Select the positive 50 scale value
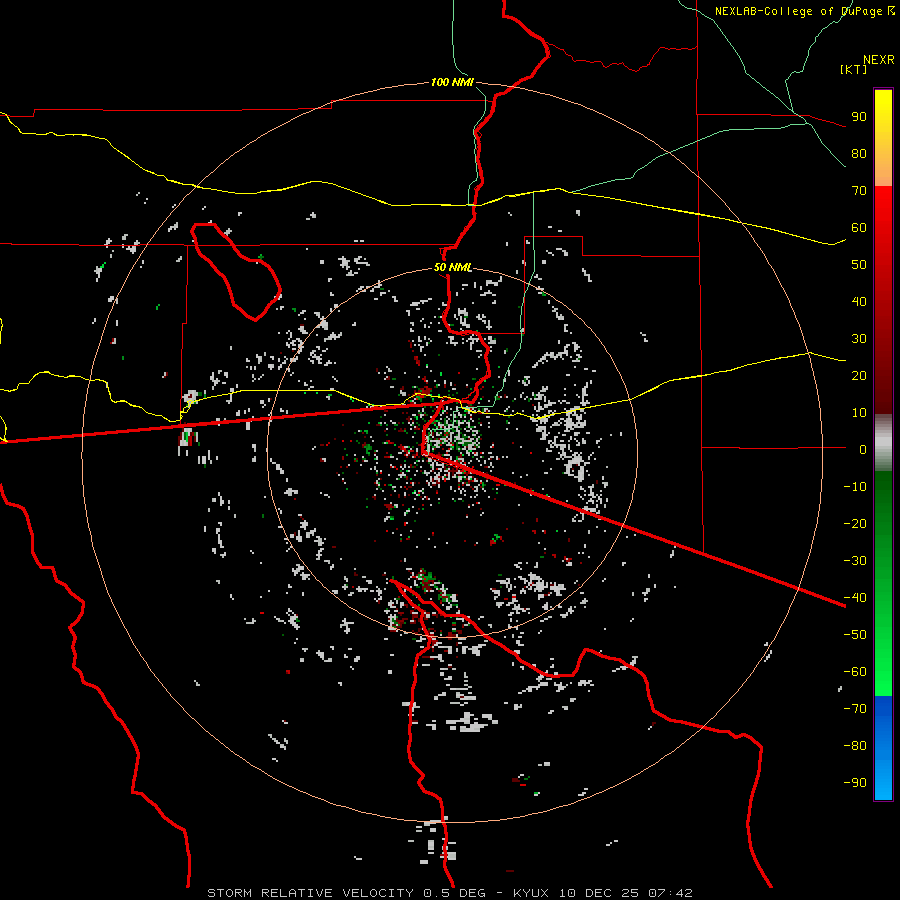The image size is (900, 900). coord(859,265)
